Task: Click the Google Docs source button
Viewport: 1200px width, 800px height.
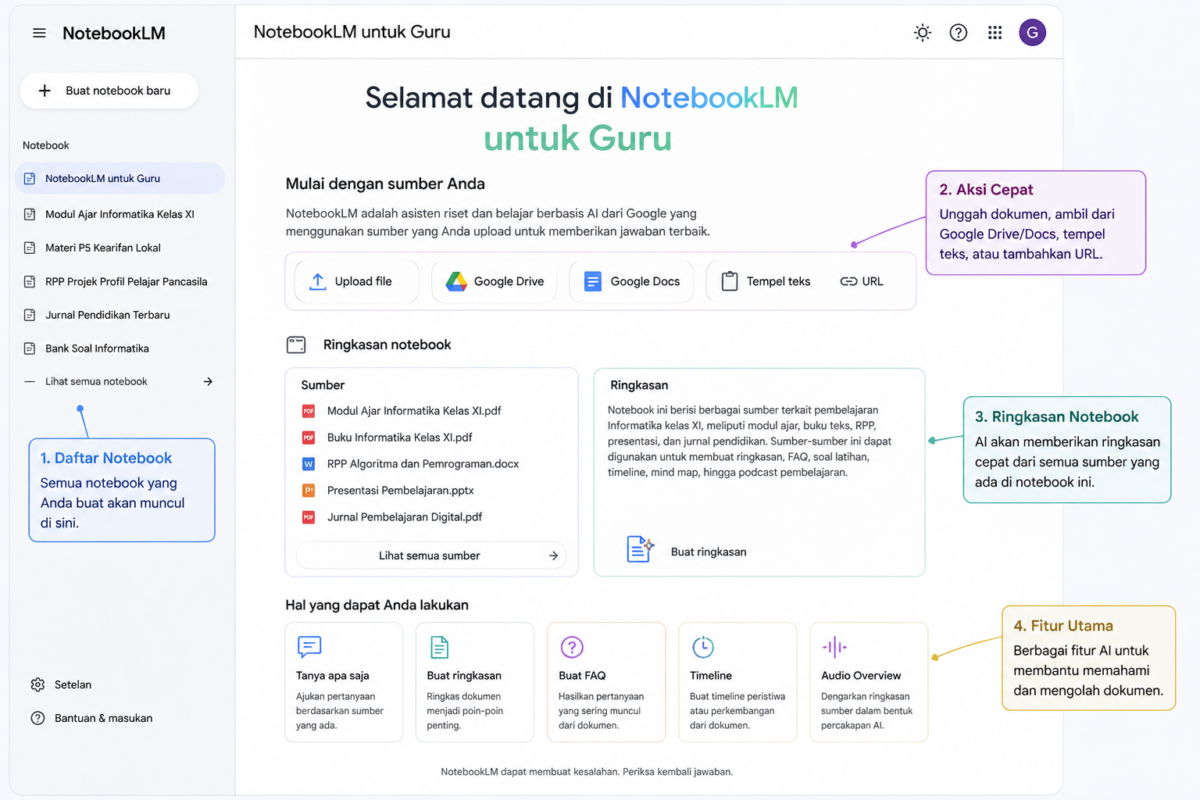Action: (632, 282)
